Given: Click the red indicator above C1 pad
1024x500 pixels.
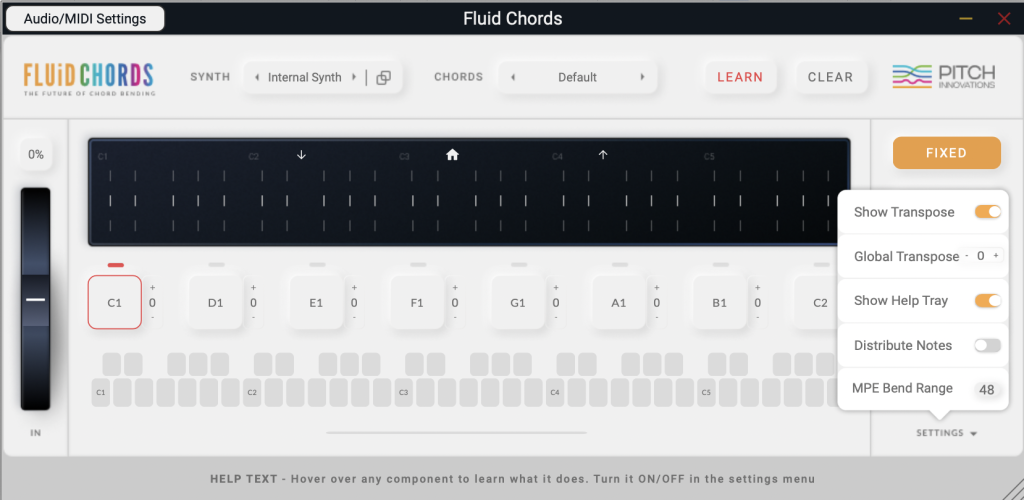Looking at the screenshot, I should tap(116, 264).
